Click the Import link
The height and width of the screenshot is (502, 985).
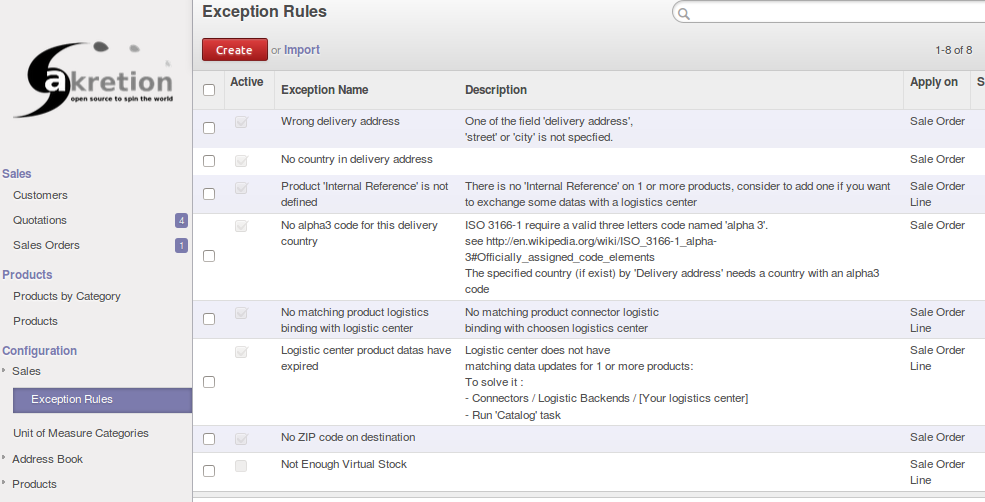(302, 50)
